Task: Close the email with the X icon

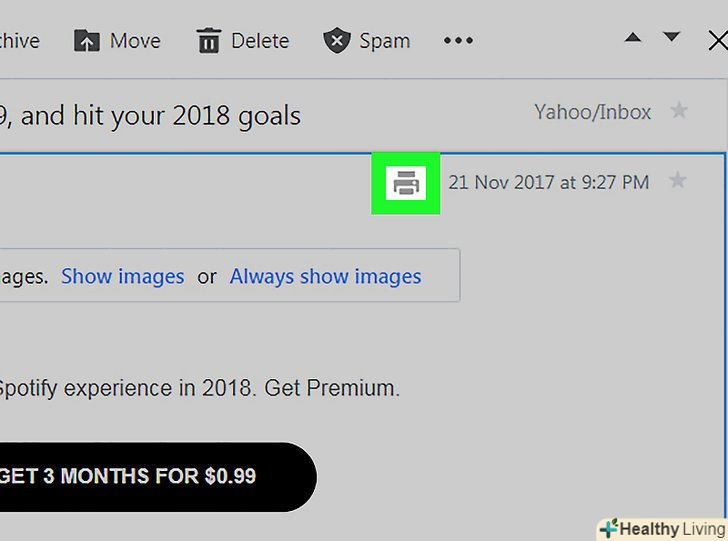Action: click(717, 41)
